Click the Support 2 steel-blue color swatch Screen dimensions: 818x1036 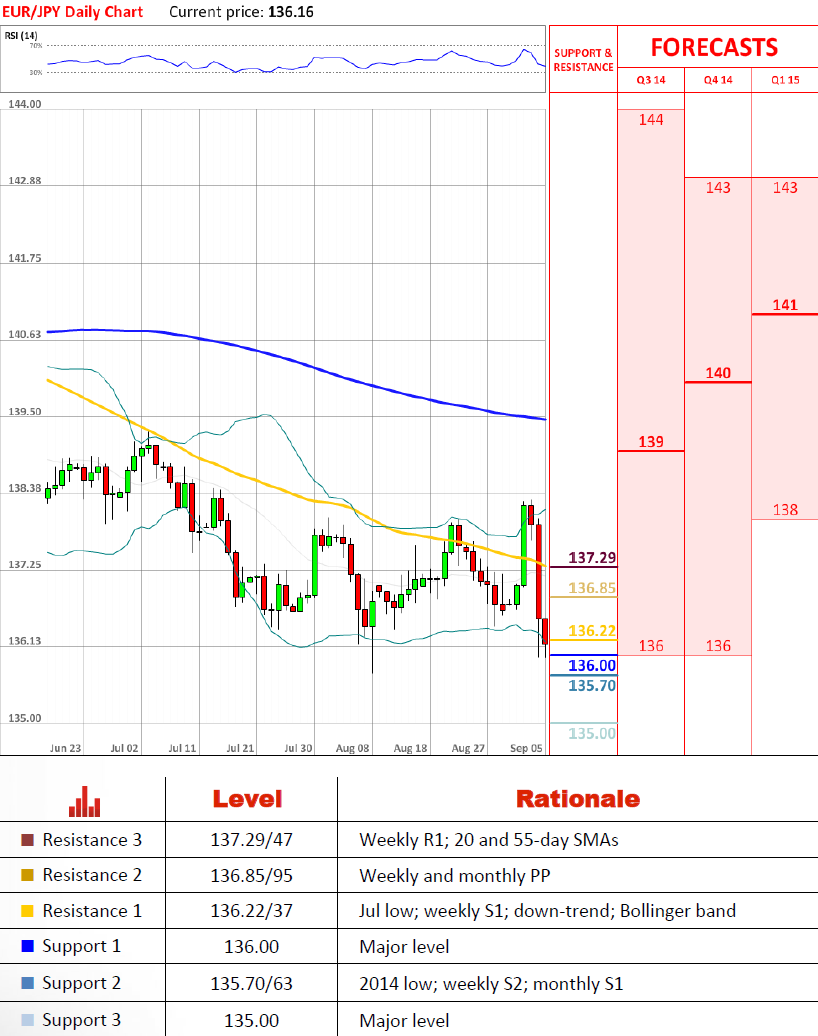[27, 983]
